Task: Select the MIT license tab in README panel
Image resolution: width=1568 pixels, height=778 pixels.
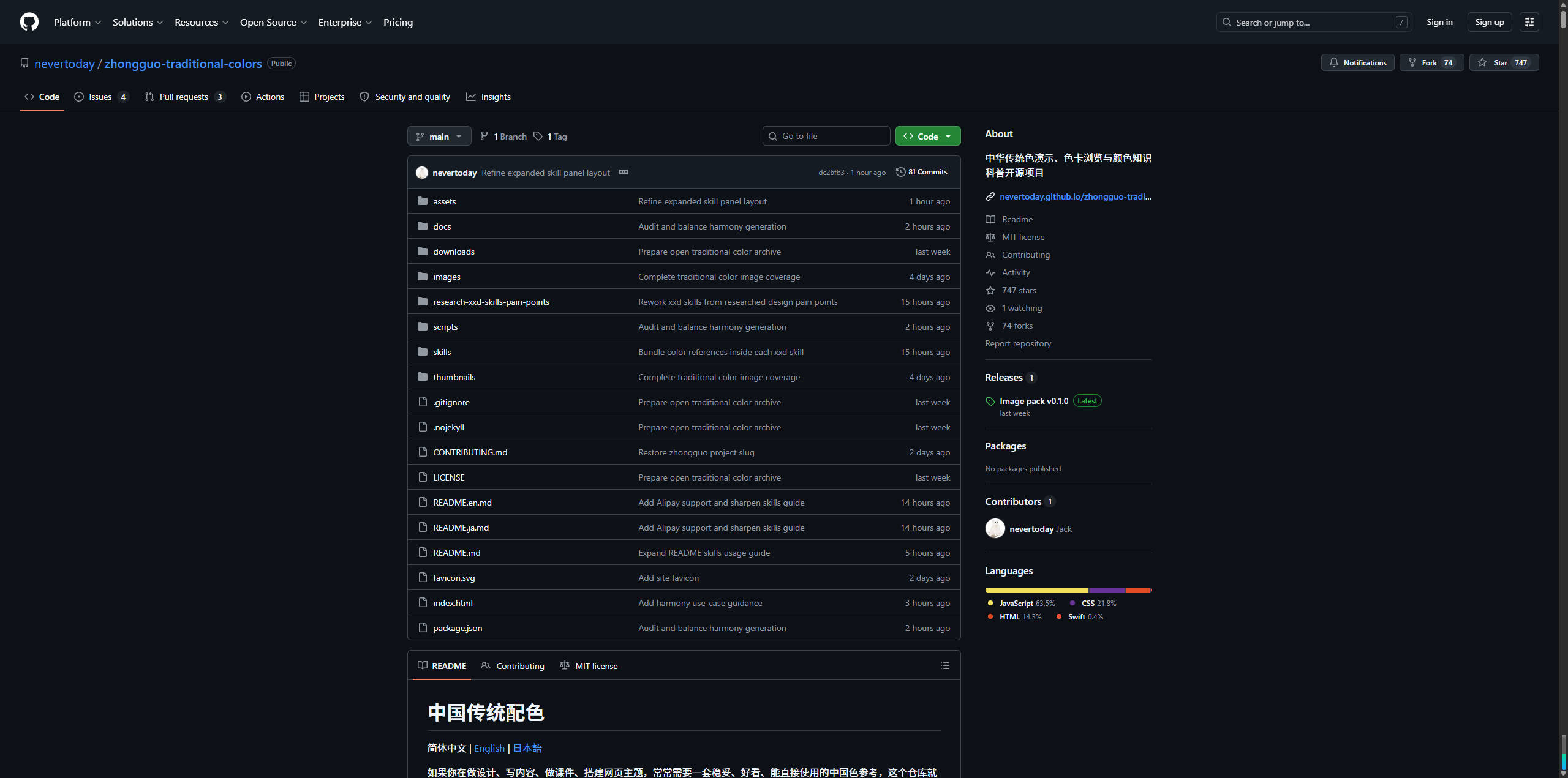Action: pyautogui.click(x=589, y=665)
